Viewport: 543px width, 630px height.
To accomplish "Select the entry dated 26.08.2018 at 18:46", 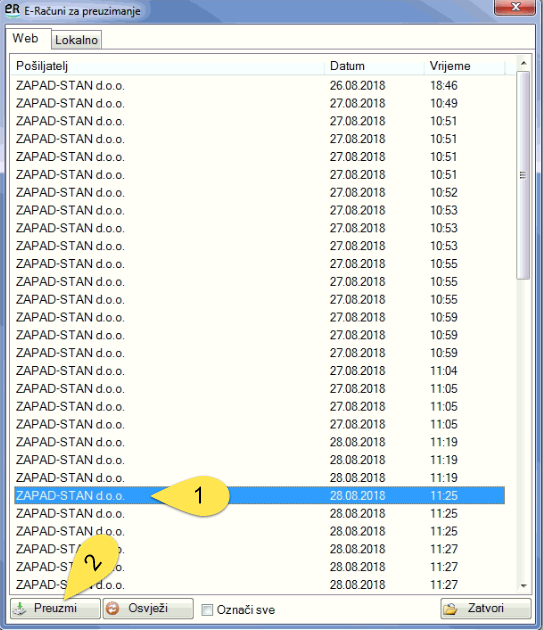I will (260, 86).
